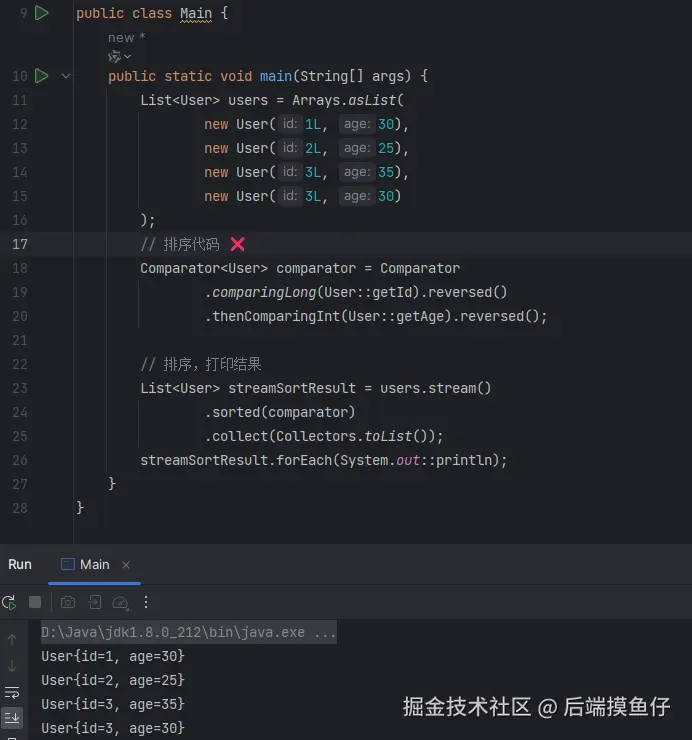Click the attach/exit console icon
692x740 pixels.
point(94,602)
